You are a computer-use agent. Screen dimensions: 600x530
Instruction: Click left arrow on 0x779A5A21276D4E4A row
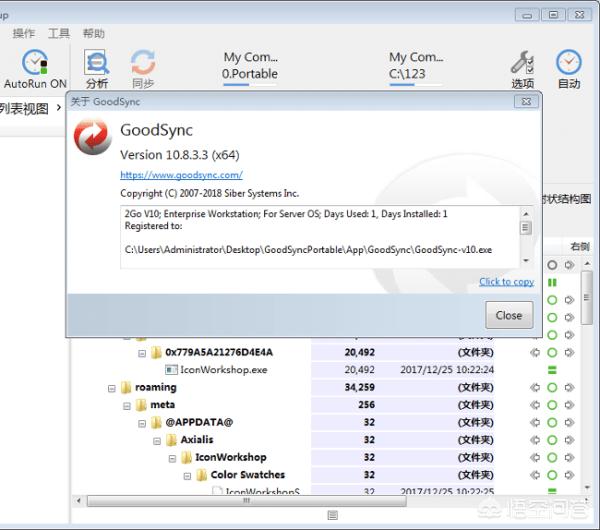tap(535, 352)
